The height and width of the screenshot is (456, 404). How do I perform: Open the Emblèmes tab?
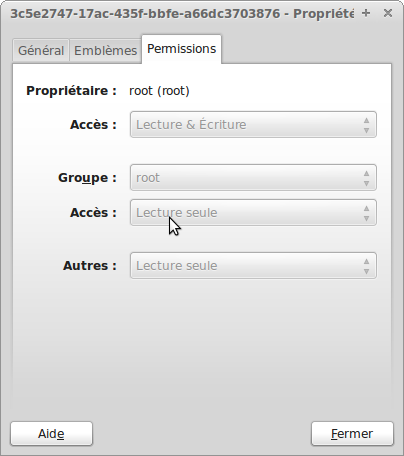point(105,51)
